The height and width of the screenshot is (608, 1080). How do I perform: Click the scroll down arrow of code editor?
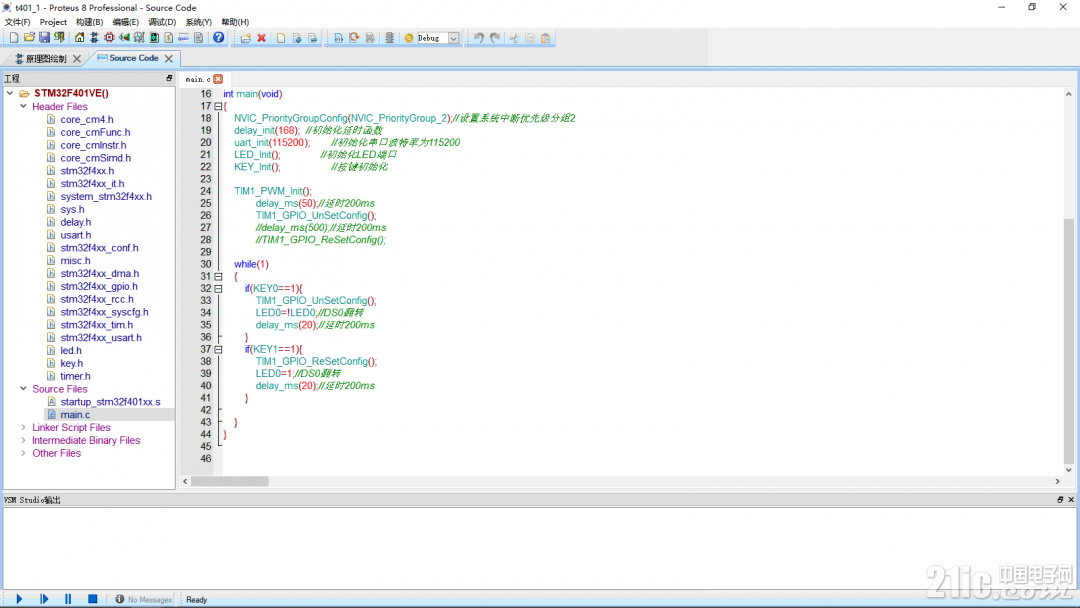(1068, 470)
